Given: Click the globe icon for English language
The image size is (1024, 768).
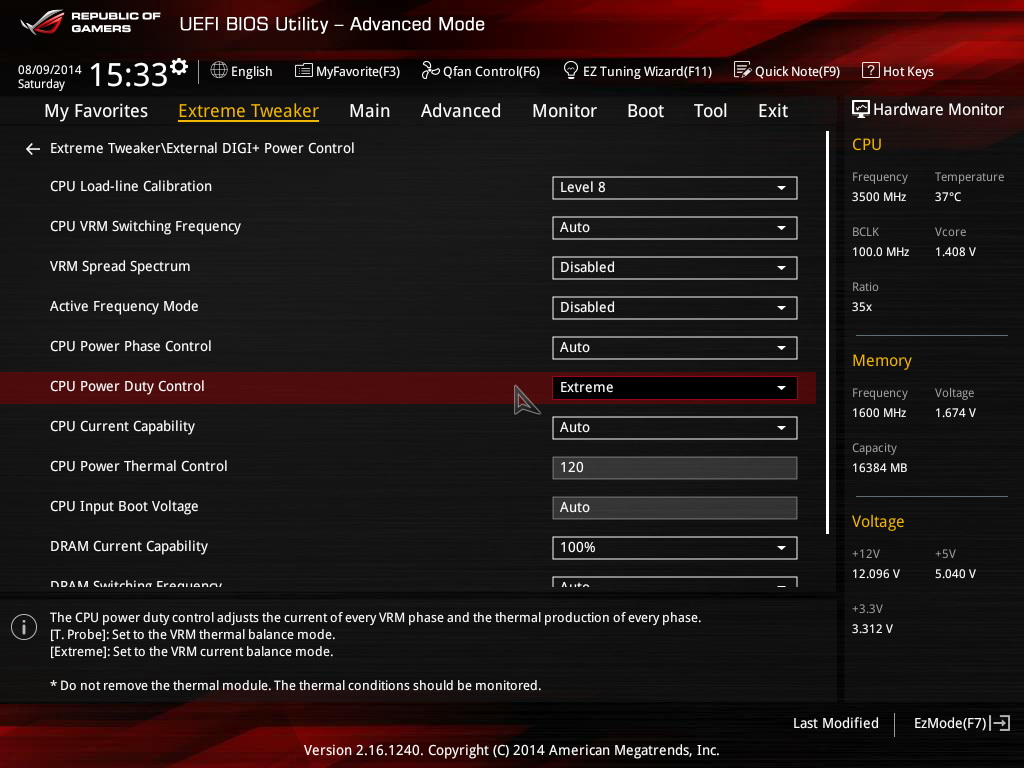Looking at the screenshot, I should tap(219, 71).
